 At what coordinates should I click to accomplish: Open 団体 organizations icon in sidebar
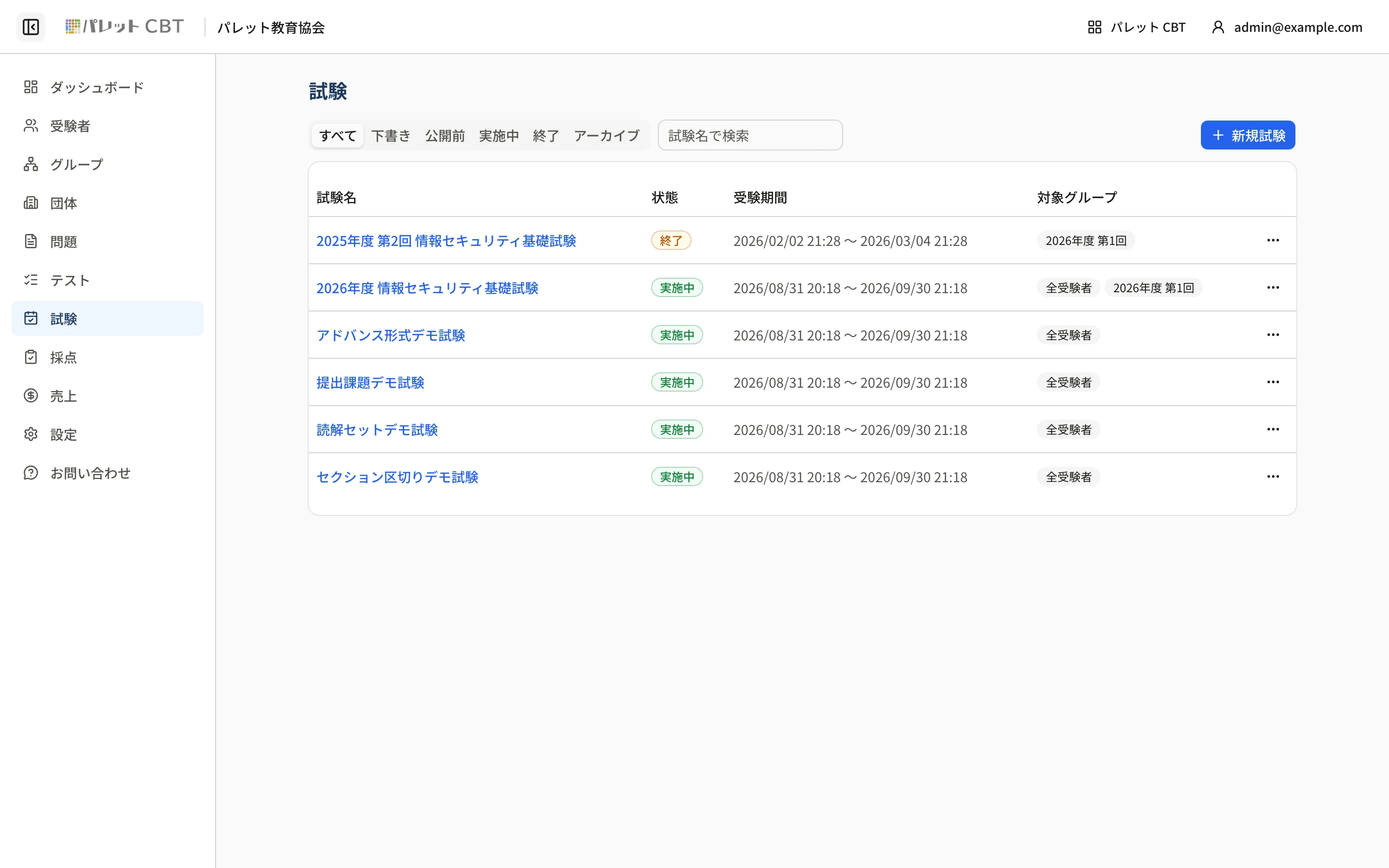[31, 203]
